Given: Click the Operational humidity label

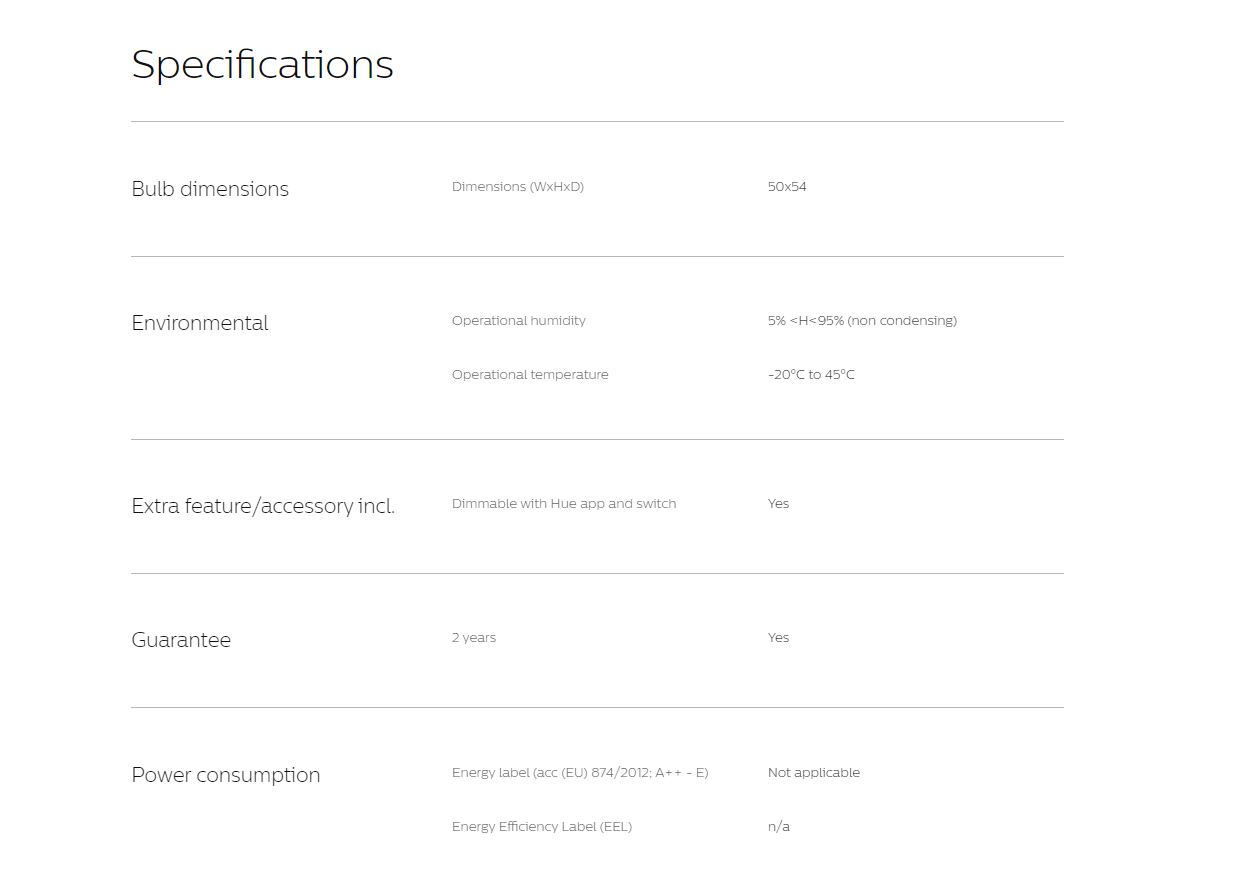Looking at the screenshot, I should click(518, 321).
